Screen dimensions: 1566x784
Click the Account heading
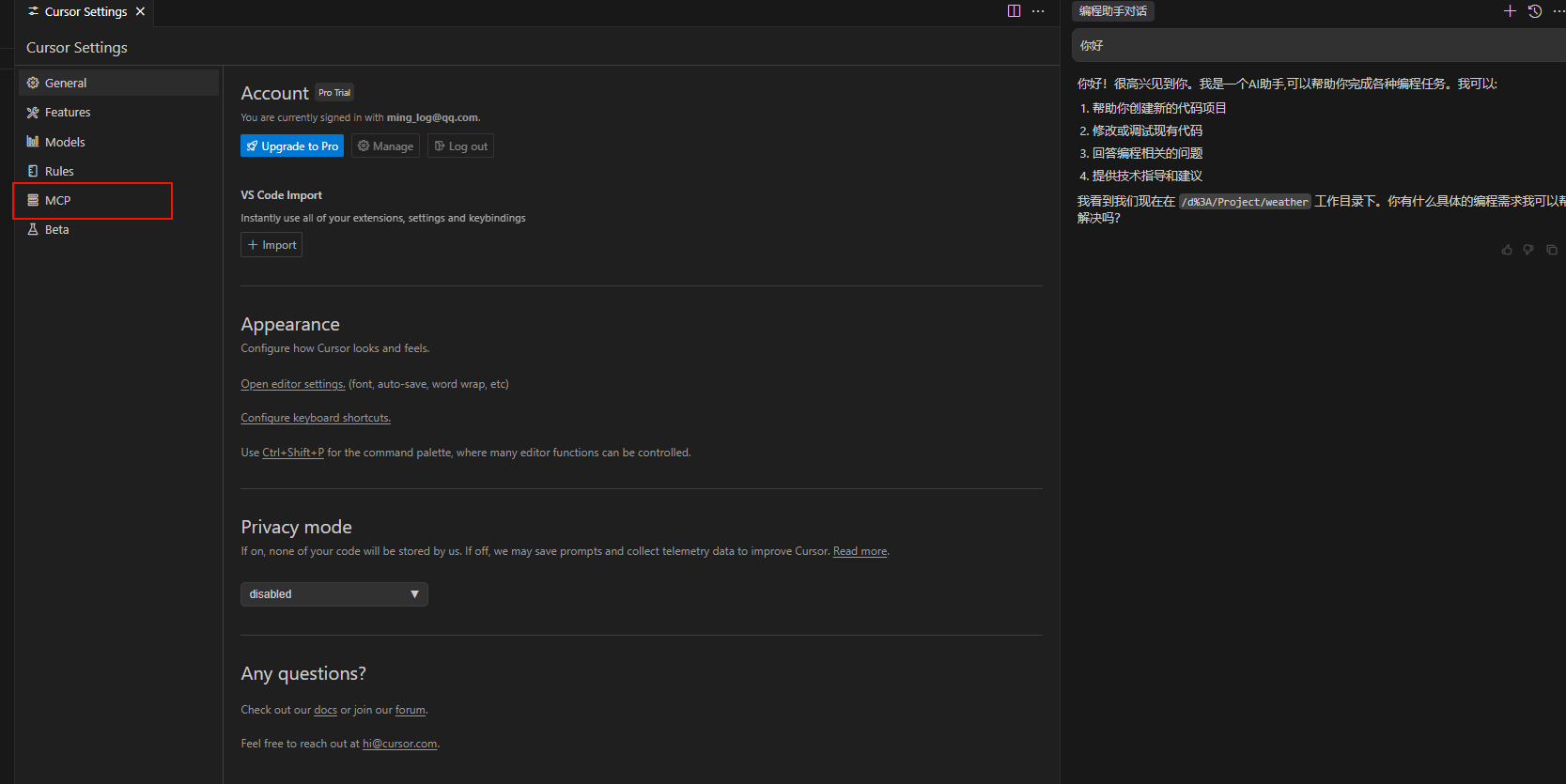point(274,93)
